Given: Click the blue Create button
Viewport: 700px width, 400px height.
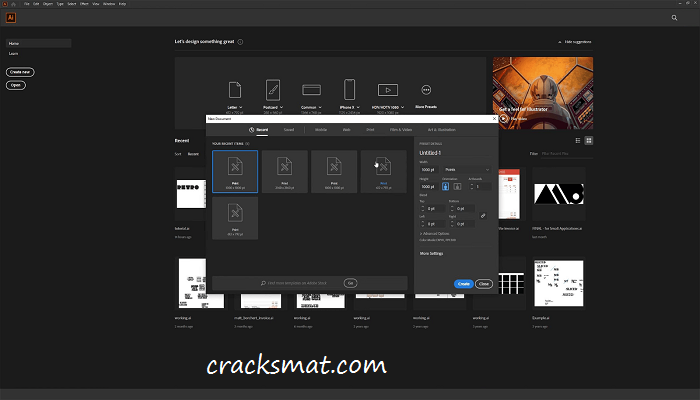Looking at the screenshot, I should (x=463, y=284).
